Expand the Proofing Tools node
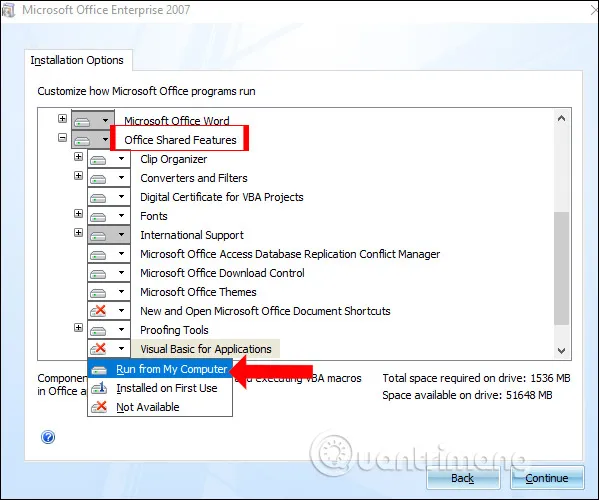Screen dimensions: 599x500 pos(78,328)
